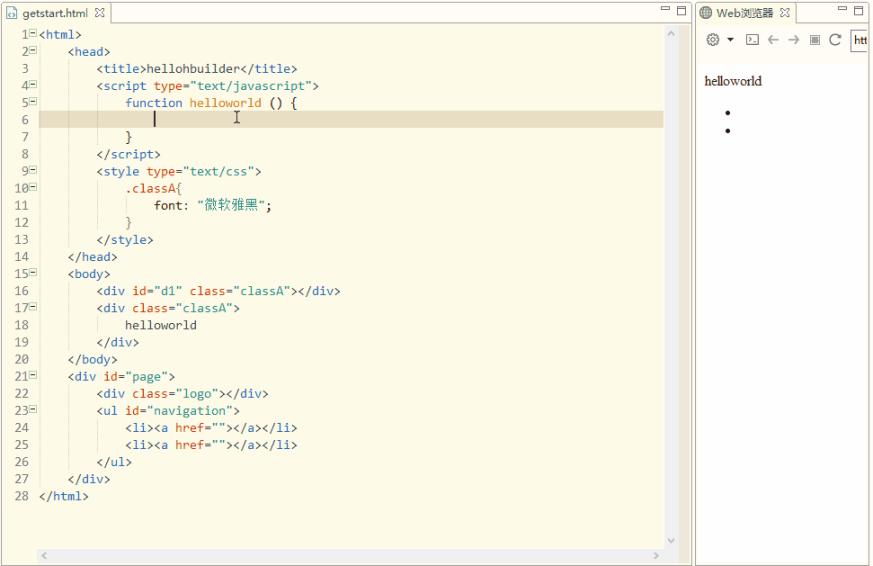Place cursor on function name helloworld
The image size is (873, 566).
[225, 103]
